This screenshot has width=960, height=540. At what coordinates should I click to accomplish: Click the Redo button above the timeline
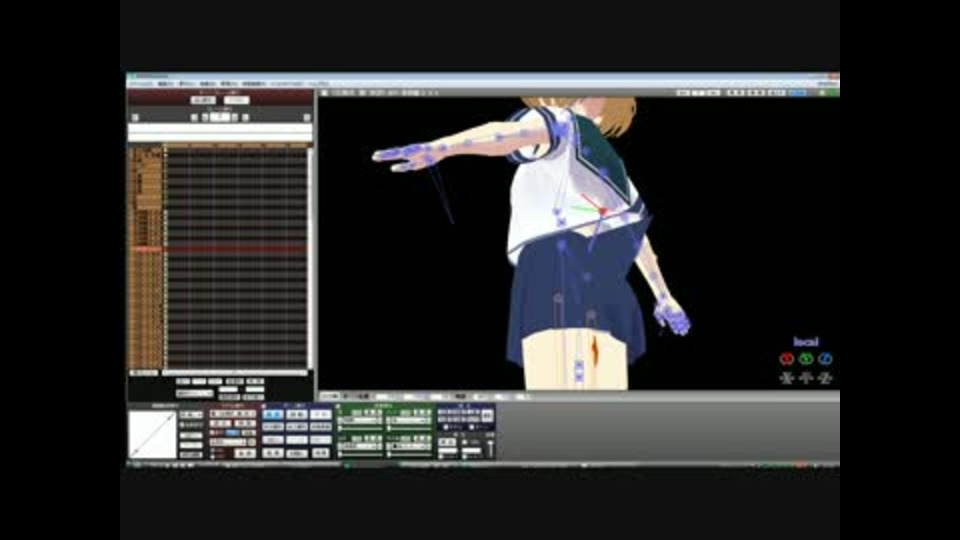[x=237, y=100]
